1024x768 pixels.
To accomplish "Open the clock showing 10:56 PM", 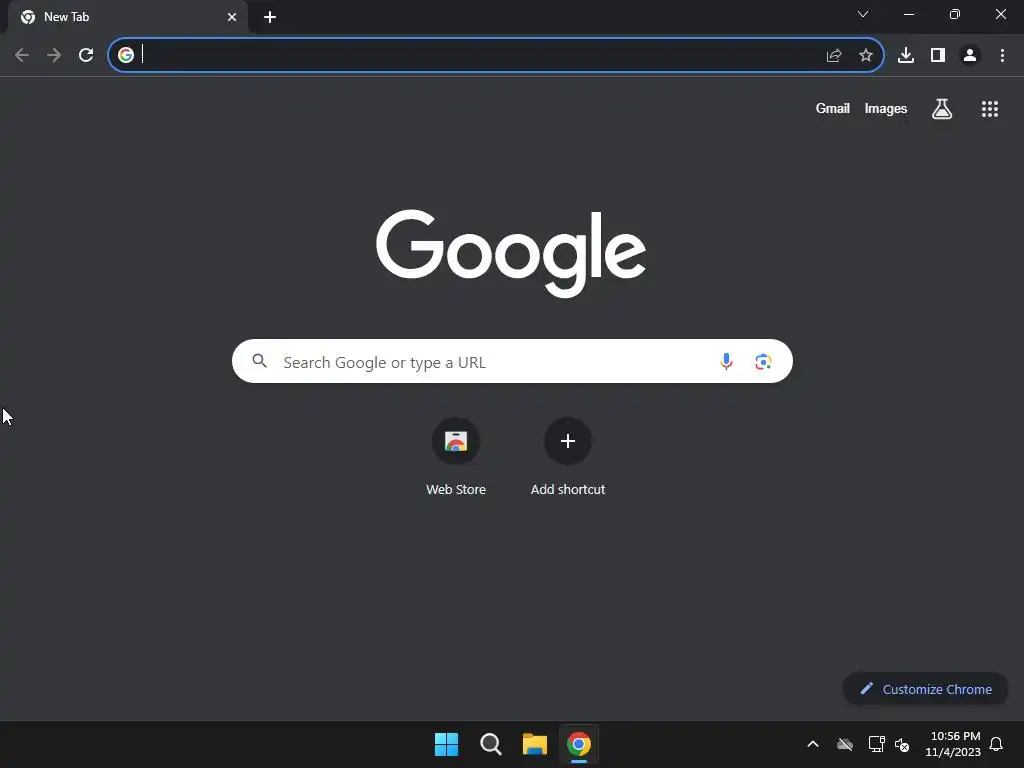I will point(953,744).
